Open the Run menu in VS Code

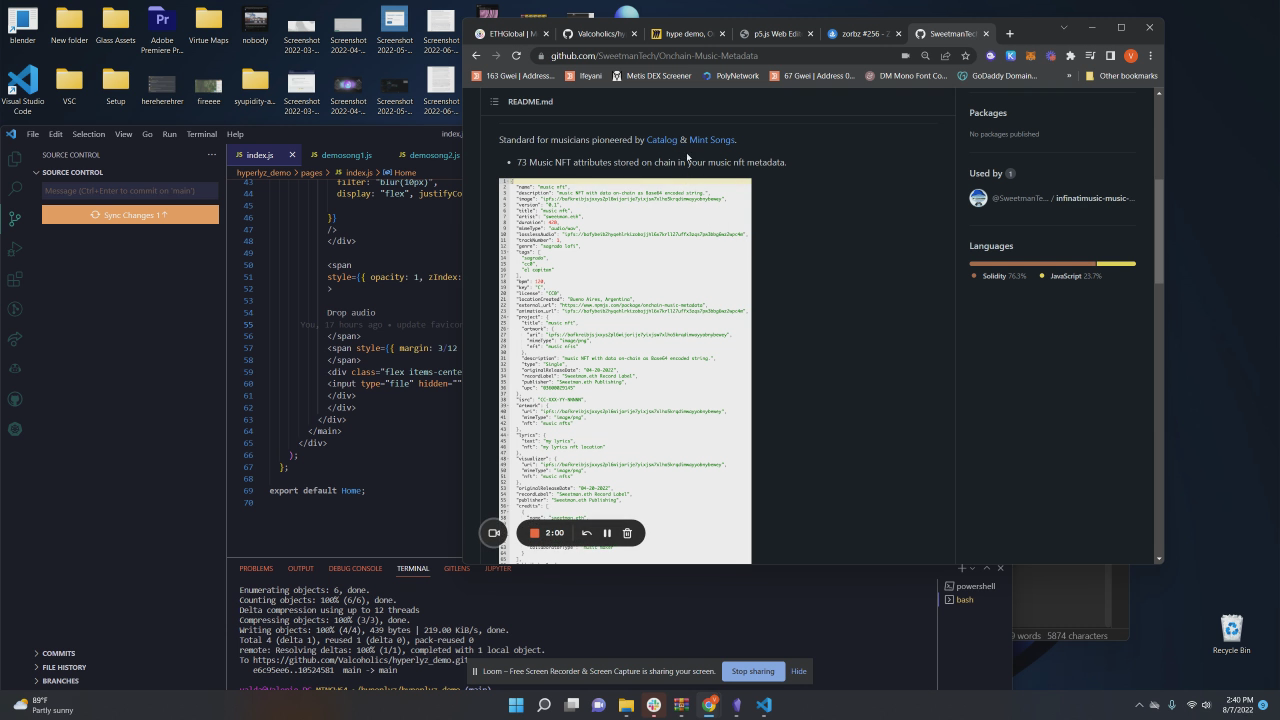click(x=169, y=134)
